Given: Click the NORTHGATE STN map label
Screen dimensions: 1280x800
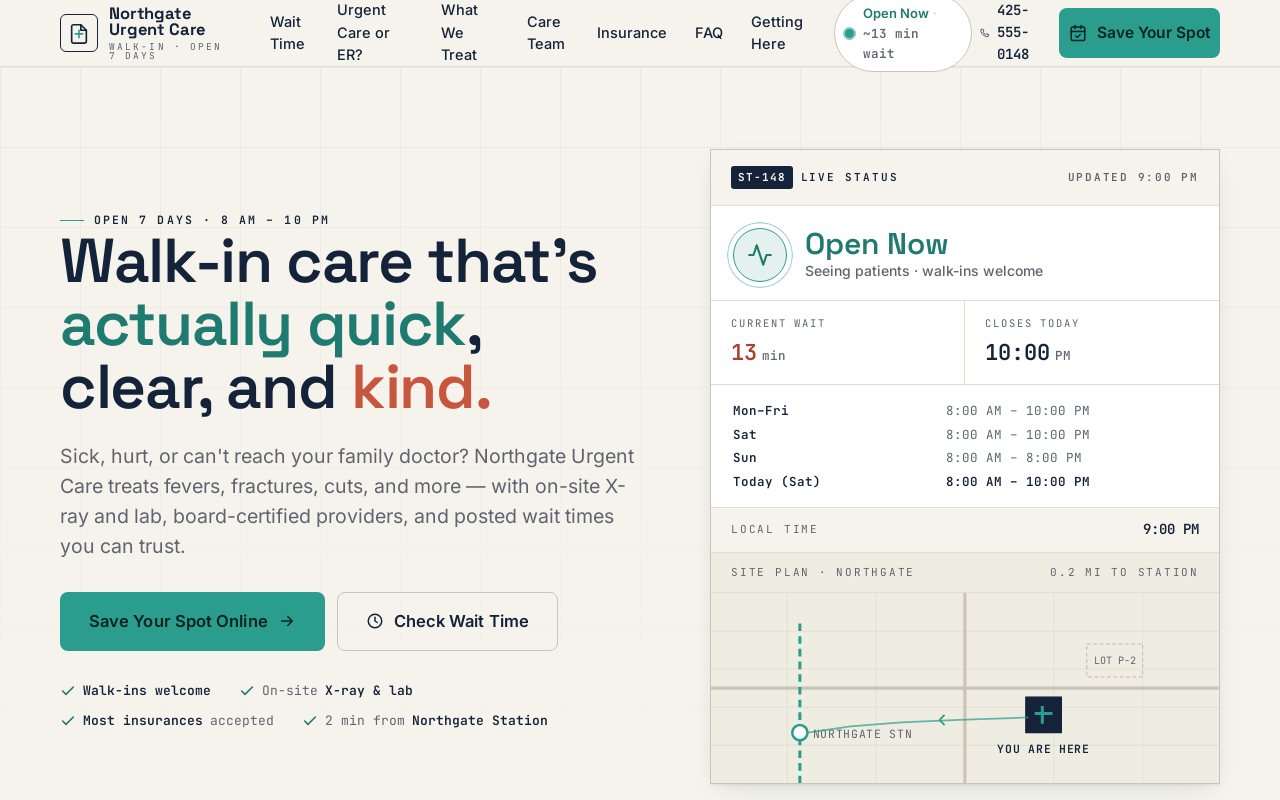Looking at the screenshot, I should pyautogui.click(x=863, y=734).
